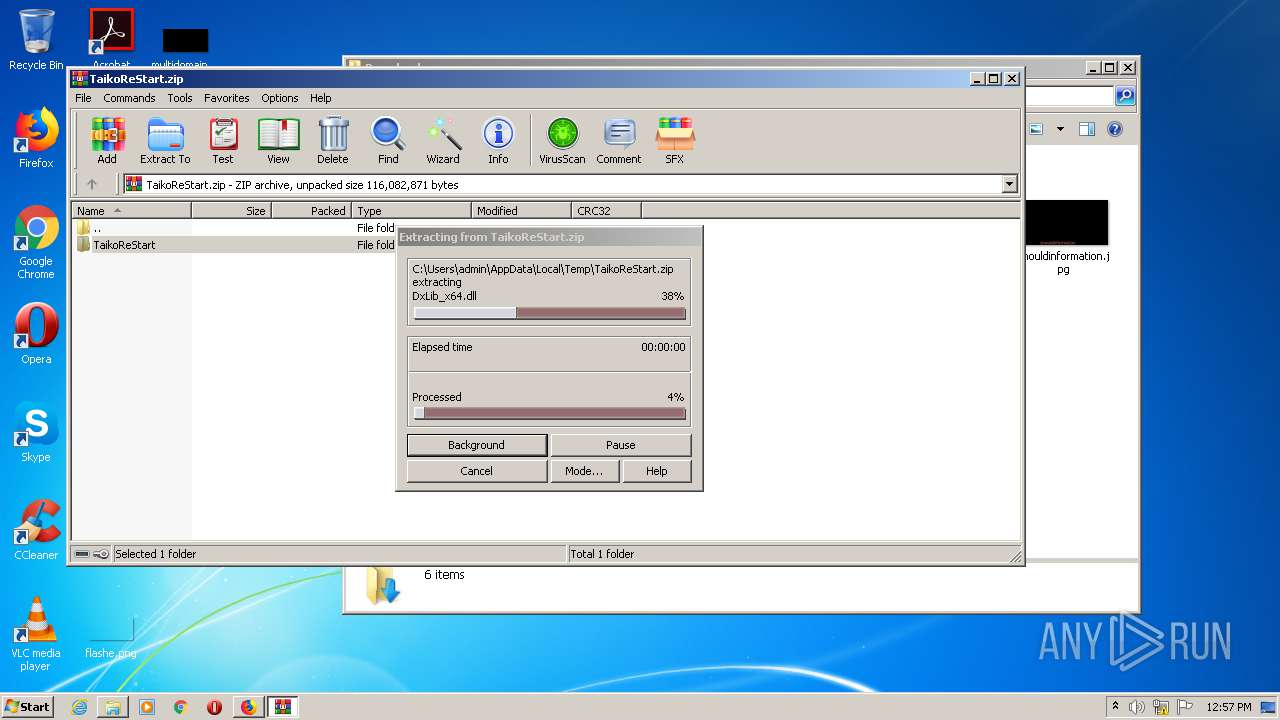Click the Mode... button
Viewport: 1280px width, 720px height.
(584, 471)
